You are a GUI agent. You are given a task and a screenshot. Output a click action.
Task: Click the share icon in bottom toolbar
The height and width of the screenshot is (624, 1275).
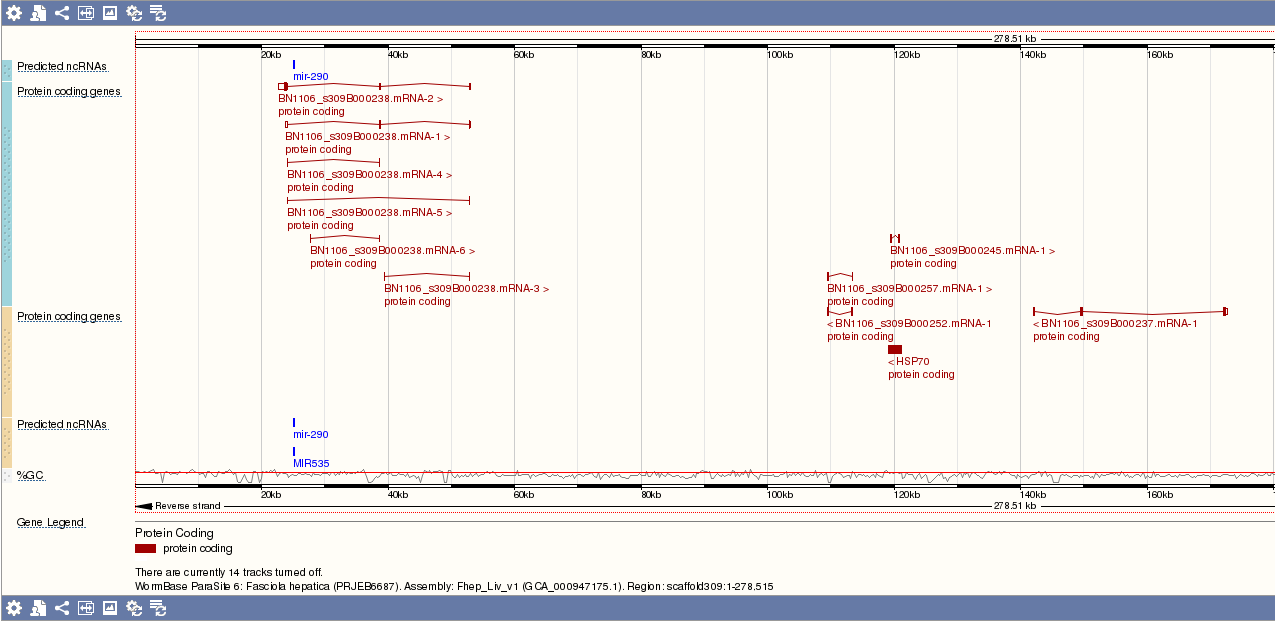(62, 608)
